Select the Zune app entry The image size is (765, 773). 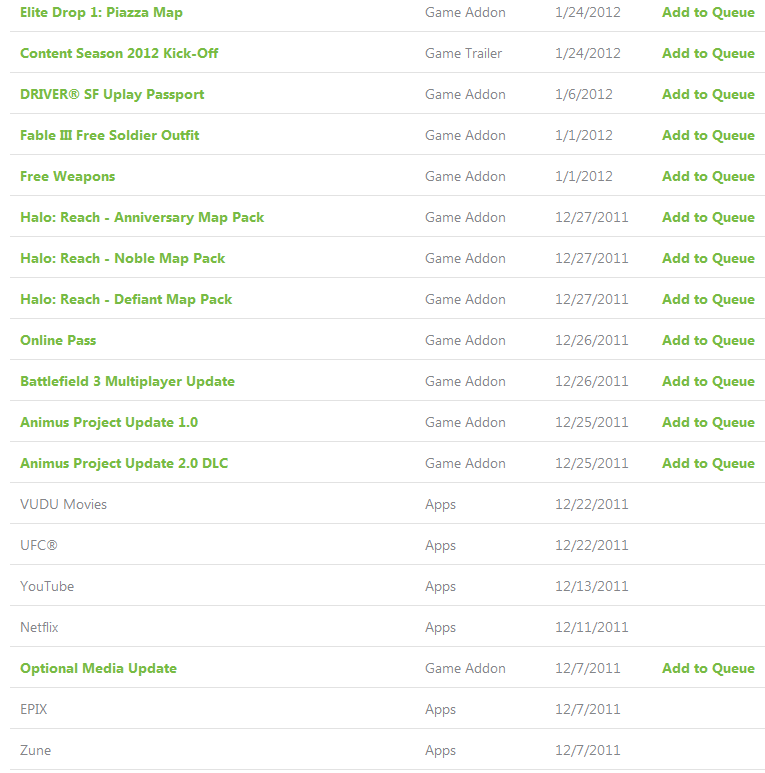pos(35,750)
